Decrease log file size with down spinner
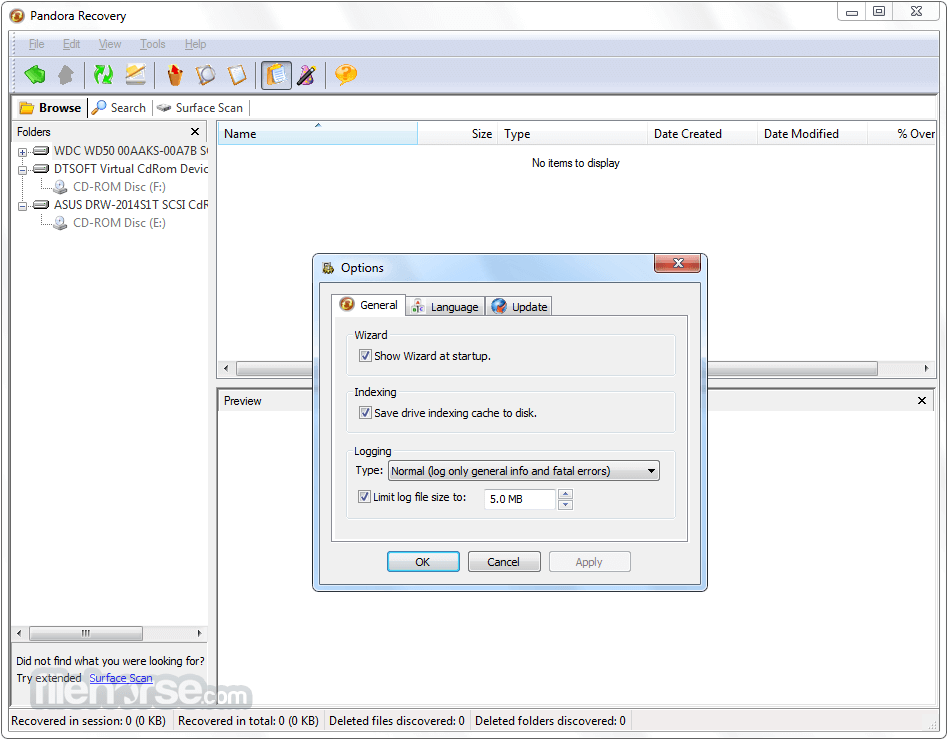 coord(565,505)
